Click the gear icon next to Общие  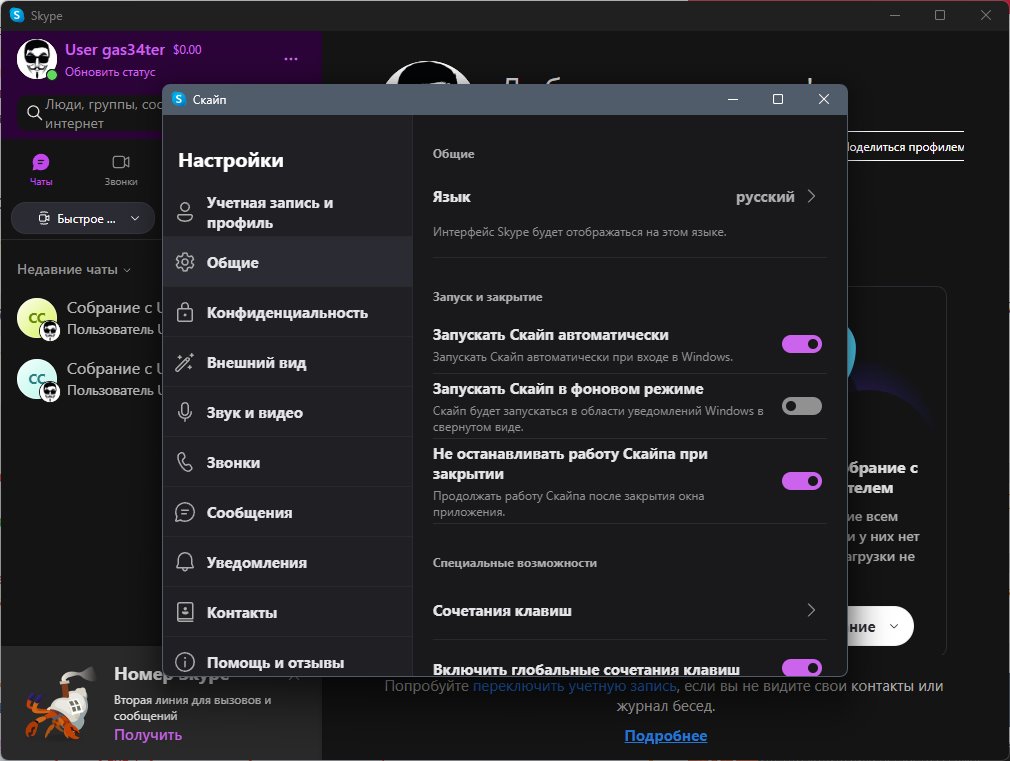pyautogui.click(x=184, y=263)
